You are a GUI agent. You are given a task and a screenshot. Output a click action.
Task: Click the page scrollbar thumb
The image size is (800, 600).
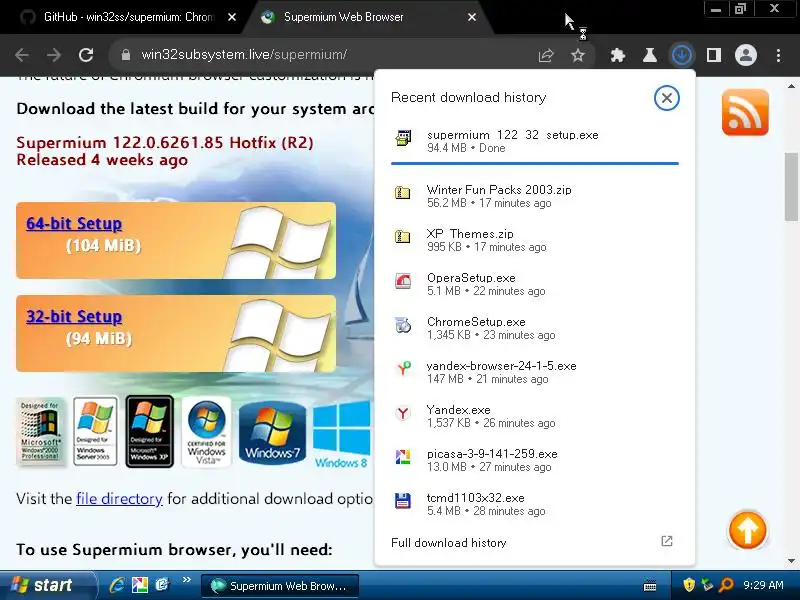pyautogui.click(x=791, y=187)
